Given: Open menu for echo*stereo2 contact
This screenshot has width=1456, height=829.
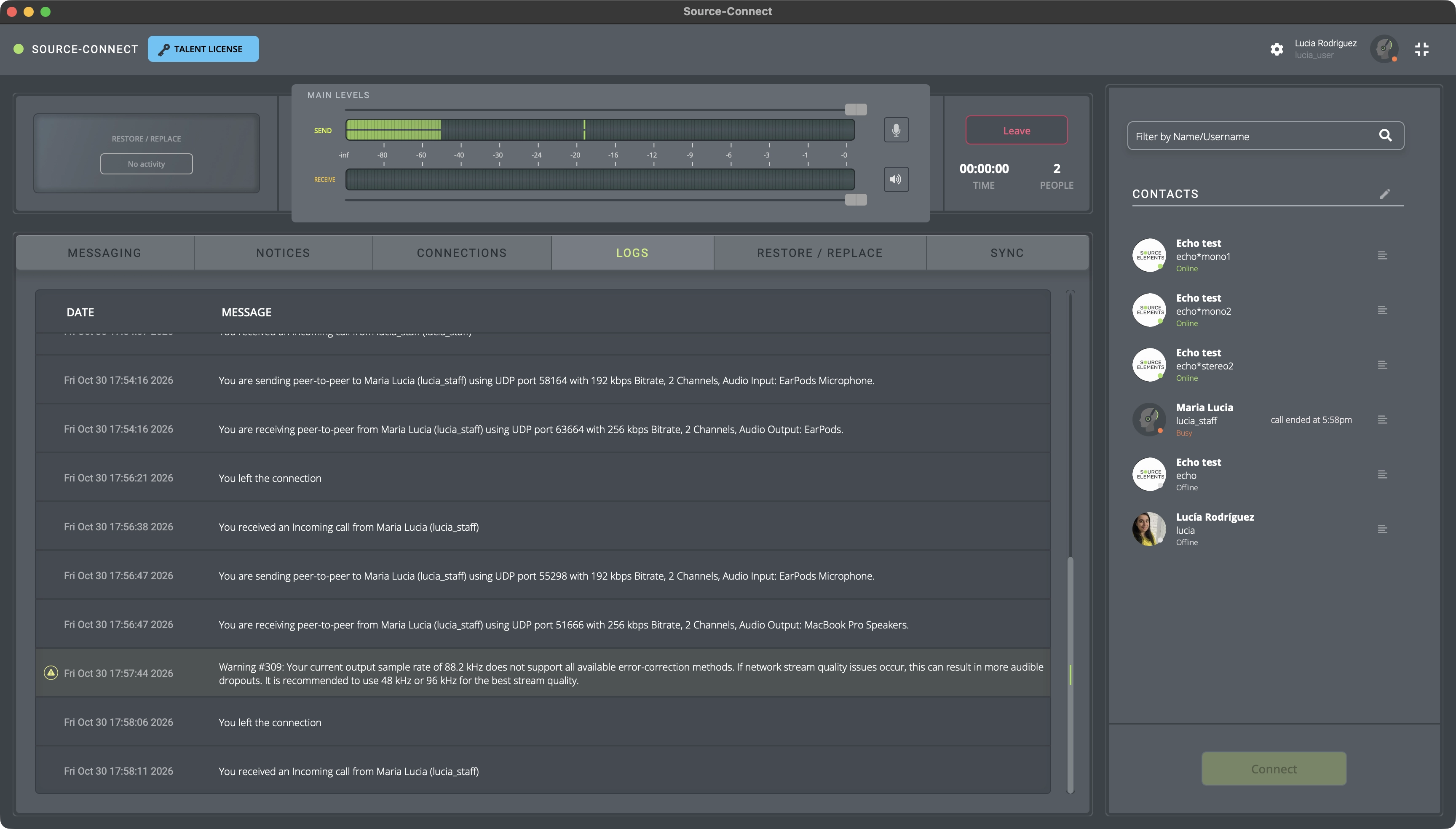Looking at the screenshot, I should tap(1382, 364).
